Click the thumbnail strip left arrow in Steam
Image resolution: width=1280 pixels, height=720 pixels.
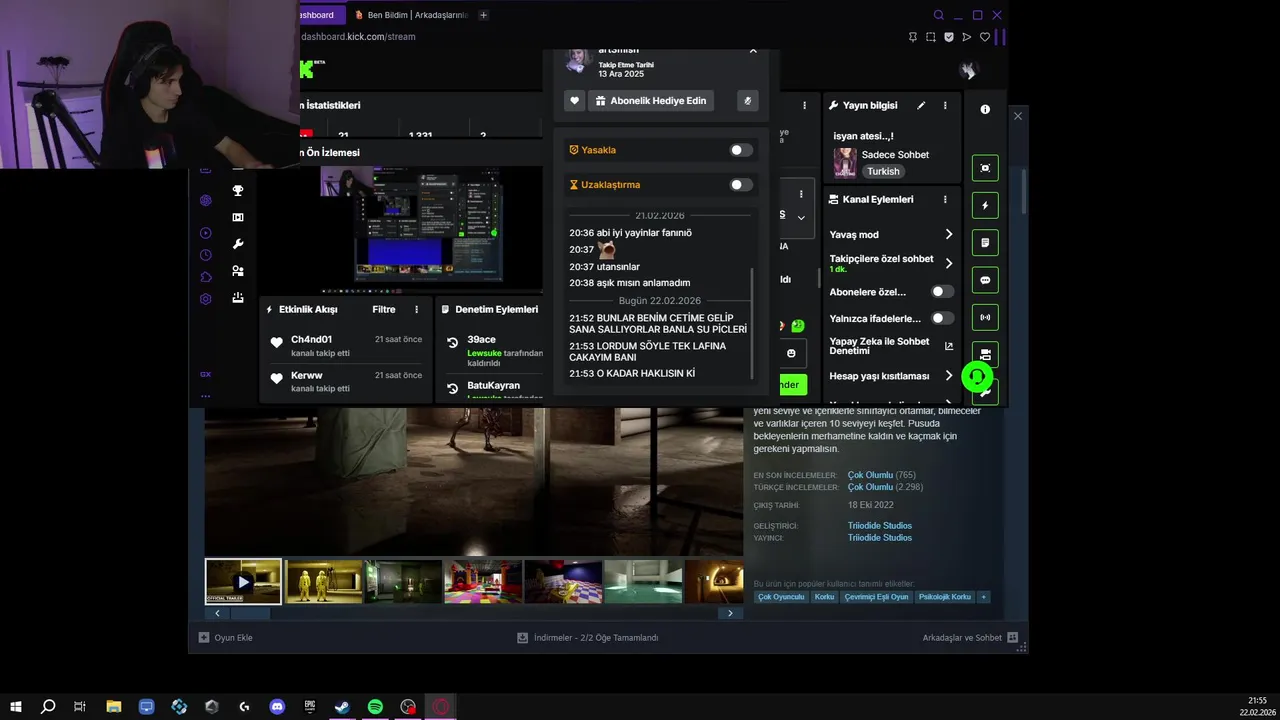click(218, 613)
